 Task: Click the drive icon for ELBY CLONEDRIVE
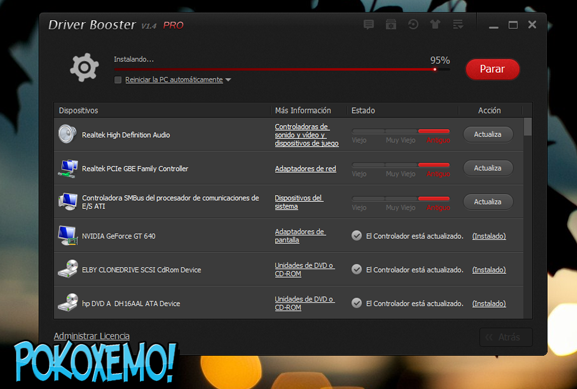[68, 269]
